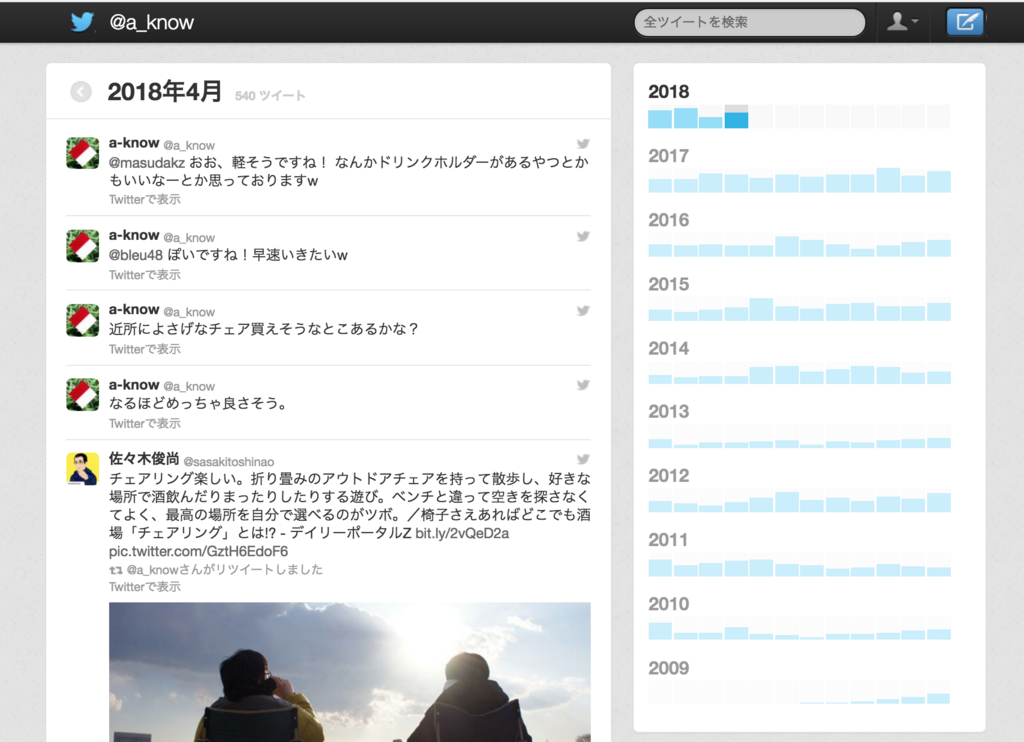Click the bird icon on 近所によさげなチェア tweet
Screen dimensions: 1024x742
tap(583, 311)
